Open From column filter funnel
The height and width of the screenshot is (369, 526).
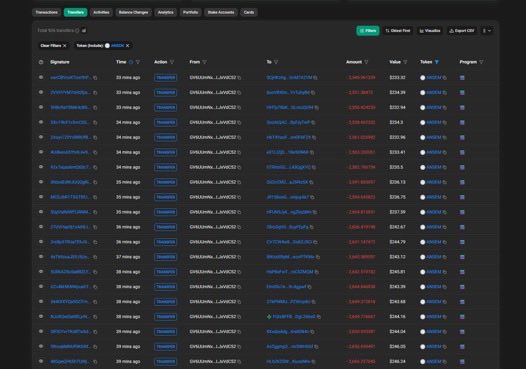(x=205, y=62)
